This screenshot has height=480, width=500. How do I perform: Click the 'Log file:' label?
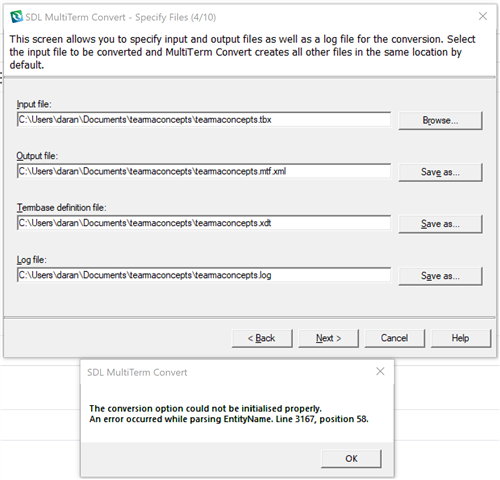click(x=32, y=260)
